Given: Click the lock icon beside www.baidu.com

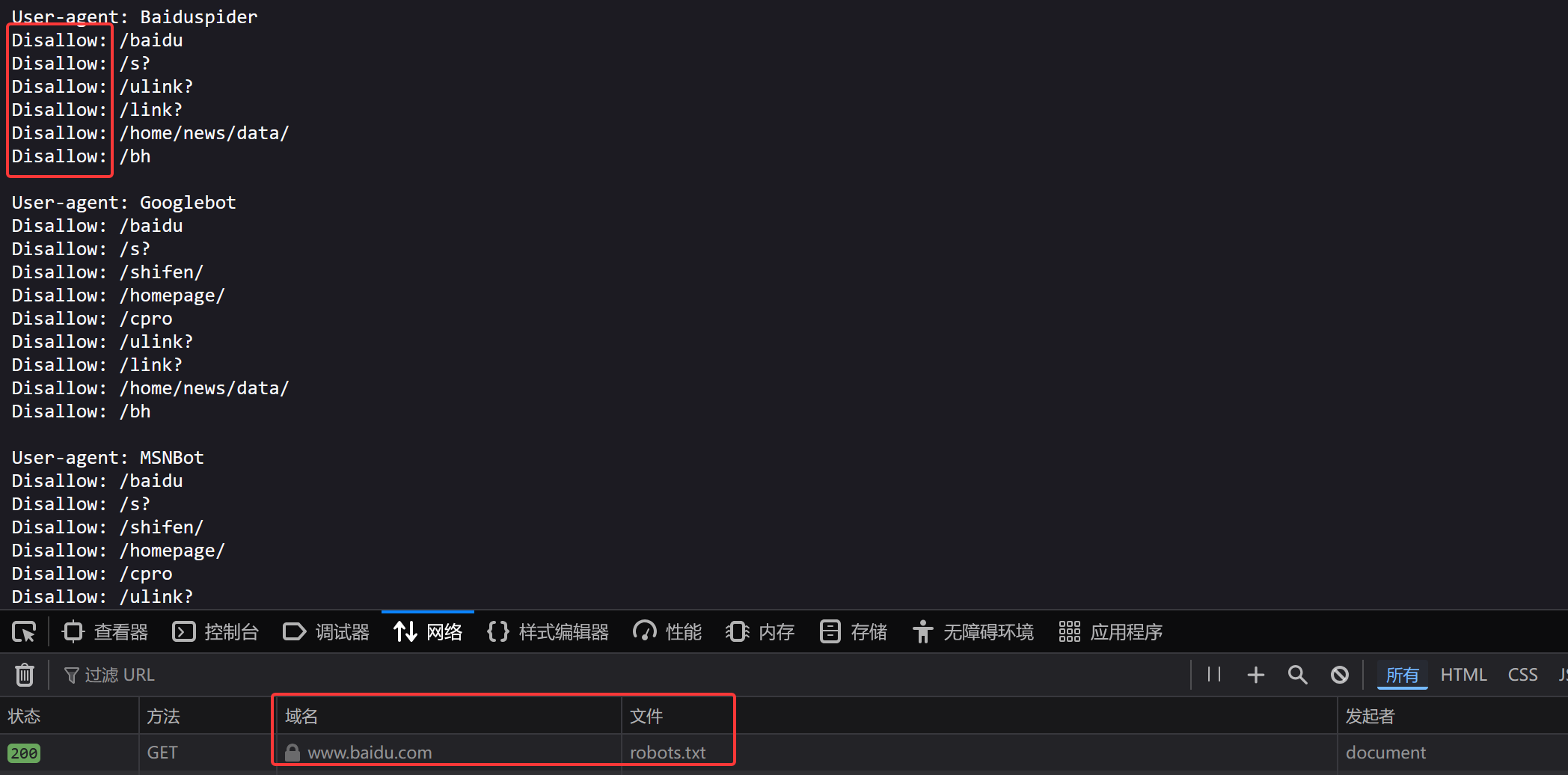Looking at the screenshot, I should click(x=293, y=753).
